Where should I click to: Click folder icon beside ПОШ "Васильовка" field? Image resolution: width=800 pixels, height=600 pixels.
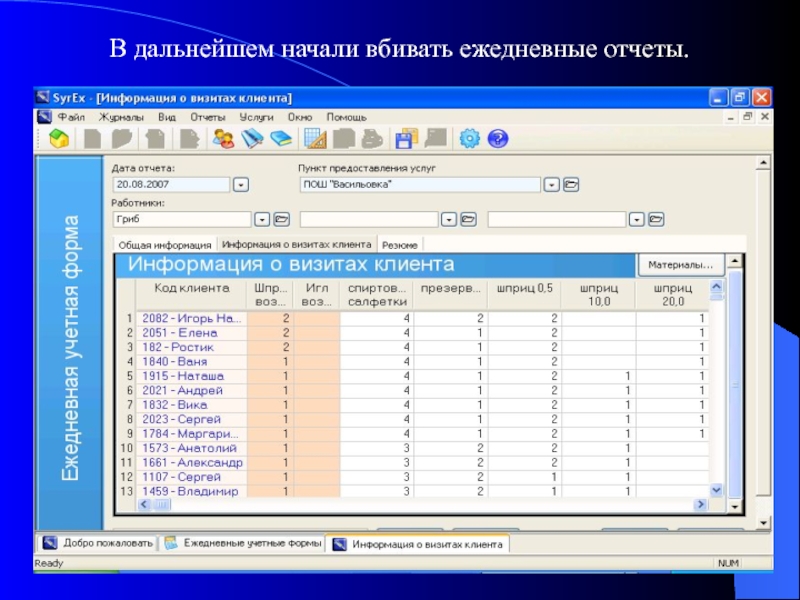coord(571,185)
